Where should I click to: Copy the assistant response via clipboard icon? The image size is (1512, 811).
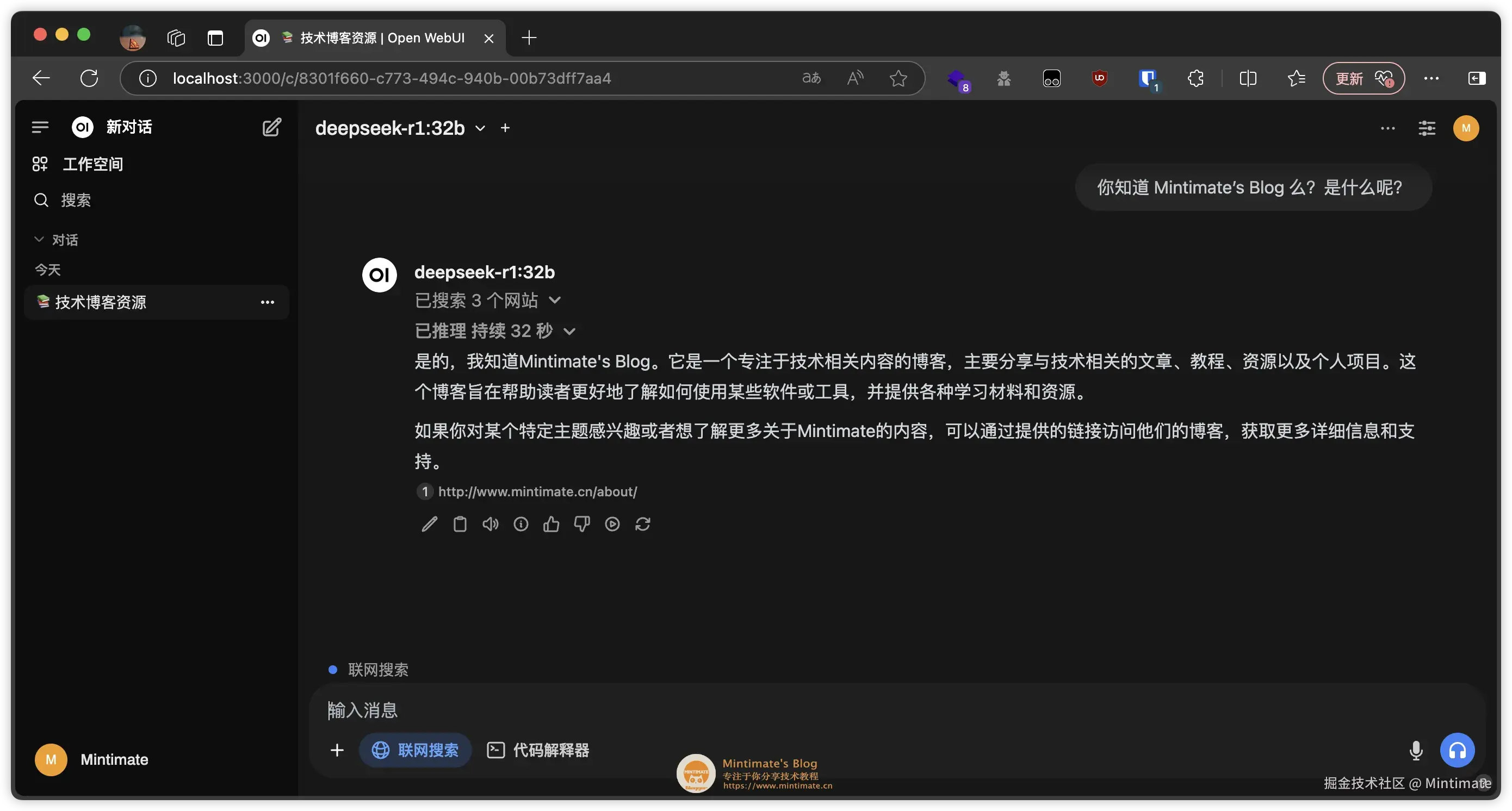coord(460,523)
